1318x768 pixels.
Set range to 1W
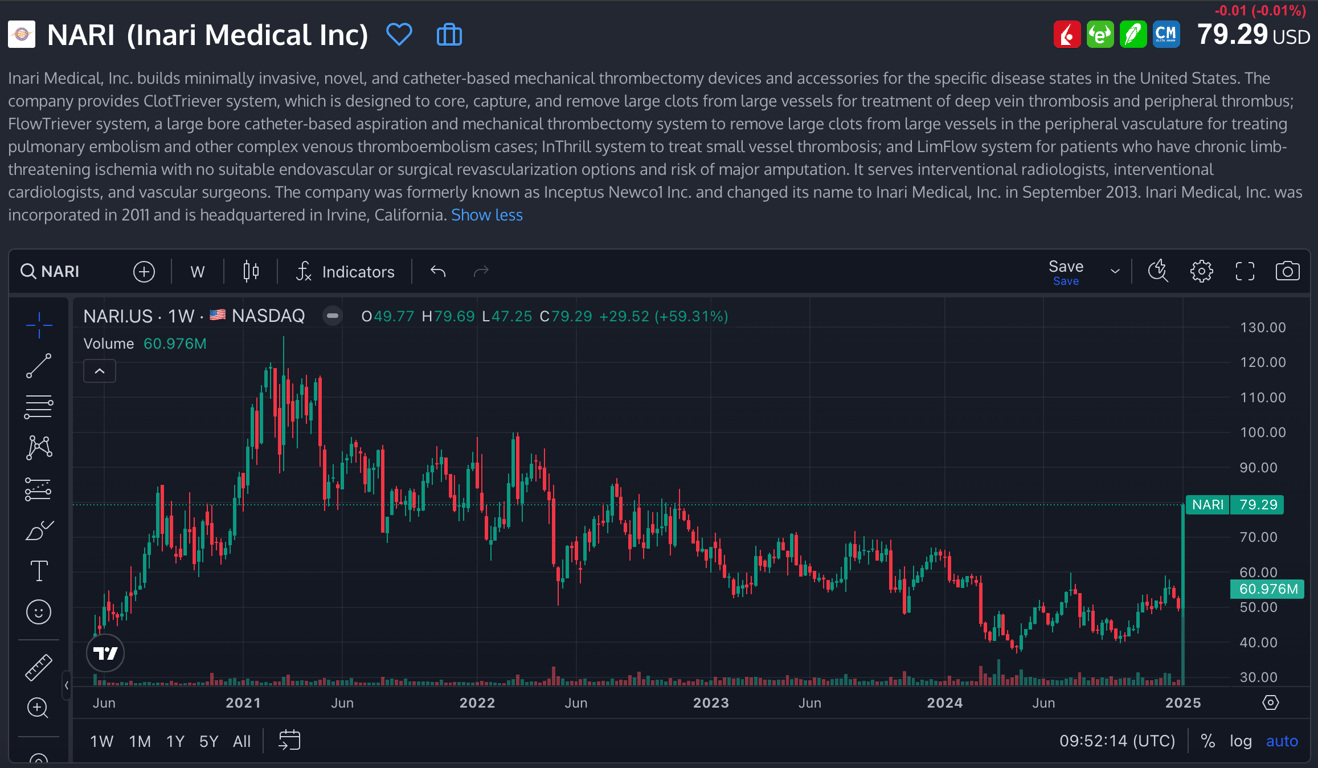102,741
